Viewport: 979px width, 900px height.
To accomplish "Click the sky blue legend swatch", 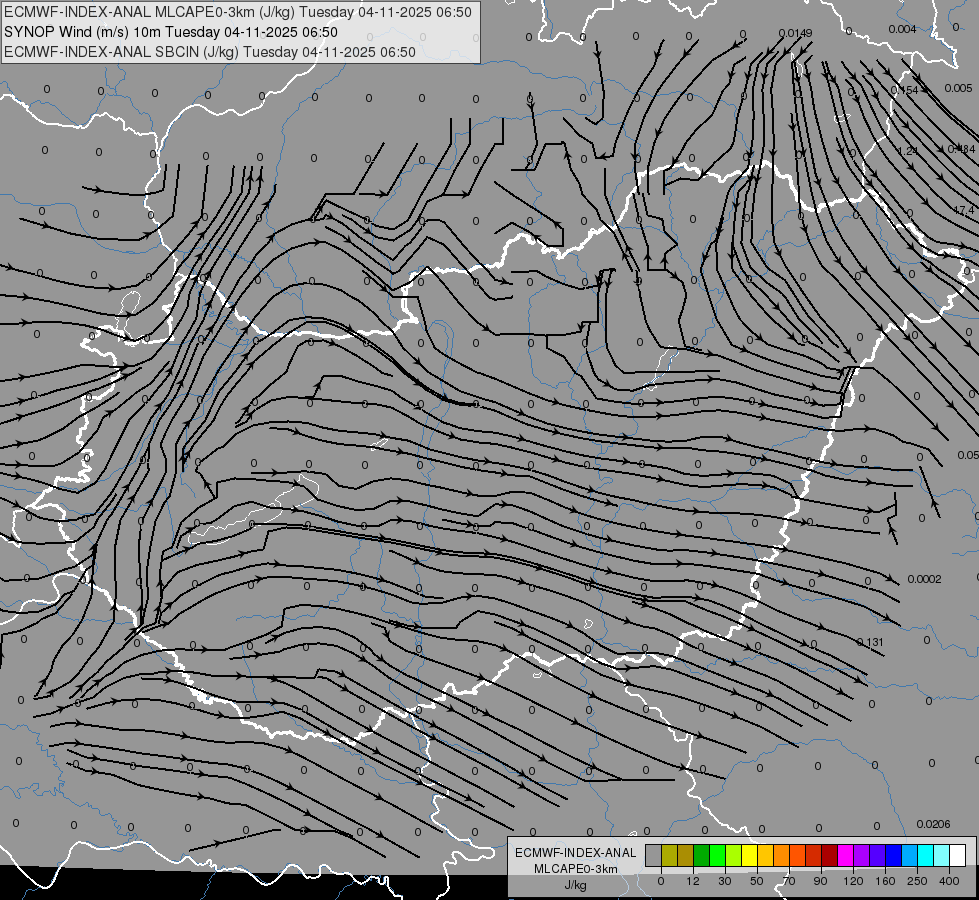I will 910,855.
